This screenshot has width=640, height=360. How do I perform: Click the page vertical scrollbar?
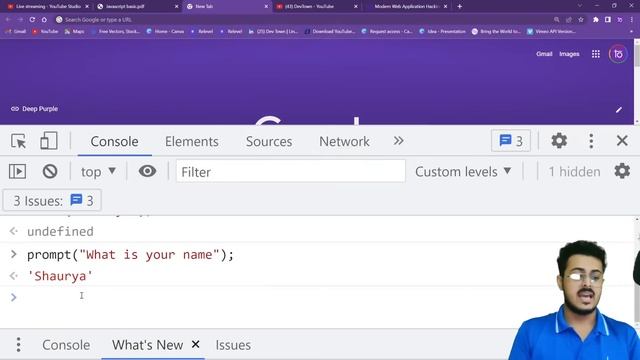(x=637, y=82)
